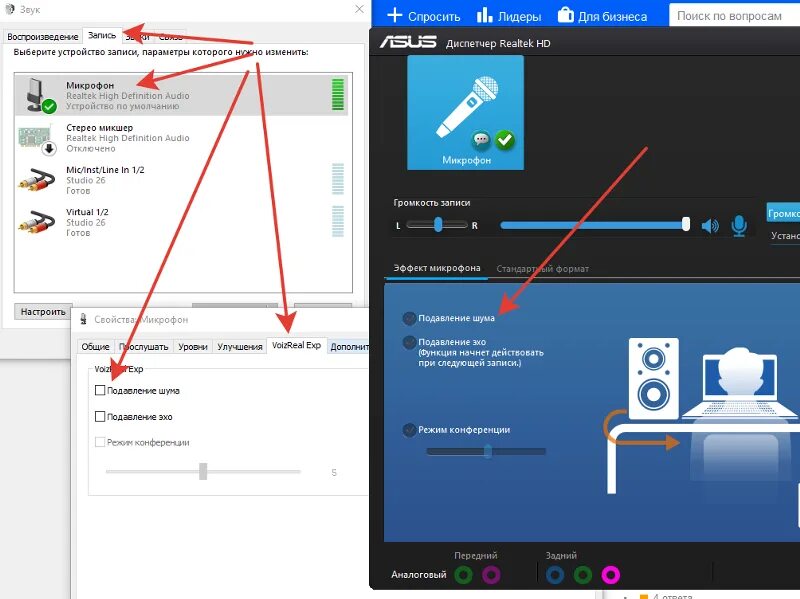Adjust the VoizReal Exp slider in Properties
Screen dimensions: 800x599
point(203,471)
